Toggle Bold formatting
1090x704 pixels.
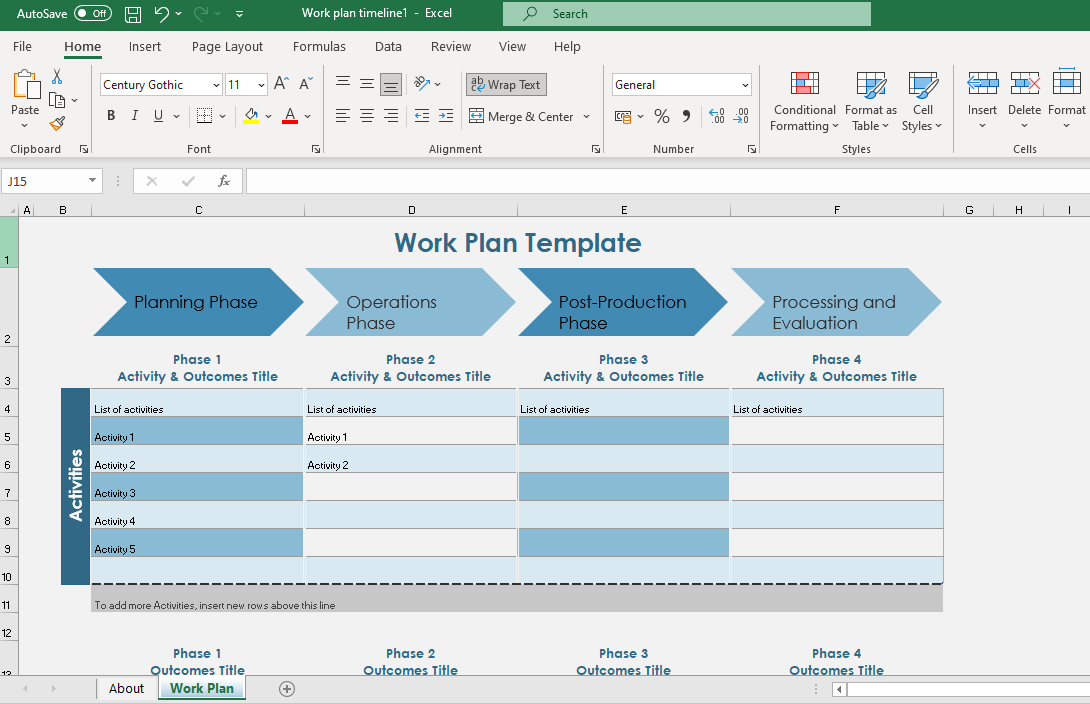click(x=111, y=116)
